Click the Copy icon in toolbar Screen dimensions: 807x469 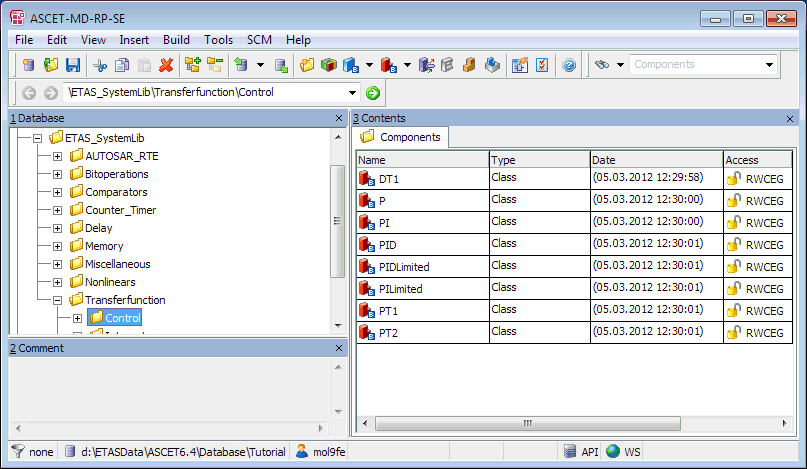pos(122,65)
